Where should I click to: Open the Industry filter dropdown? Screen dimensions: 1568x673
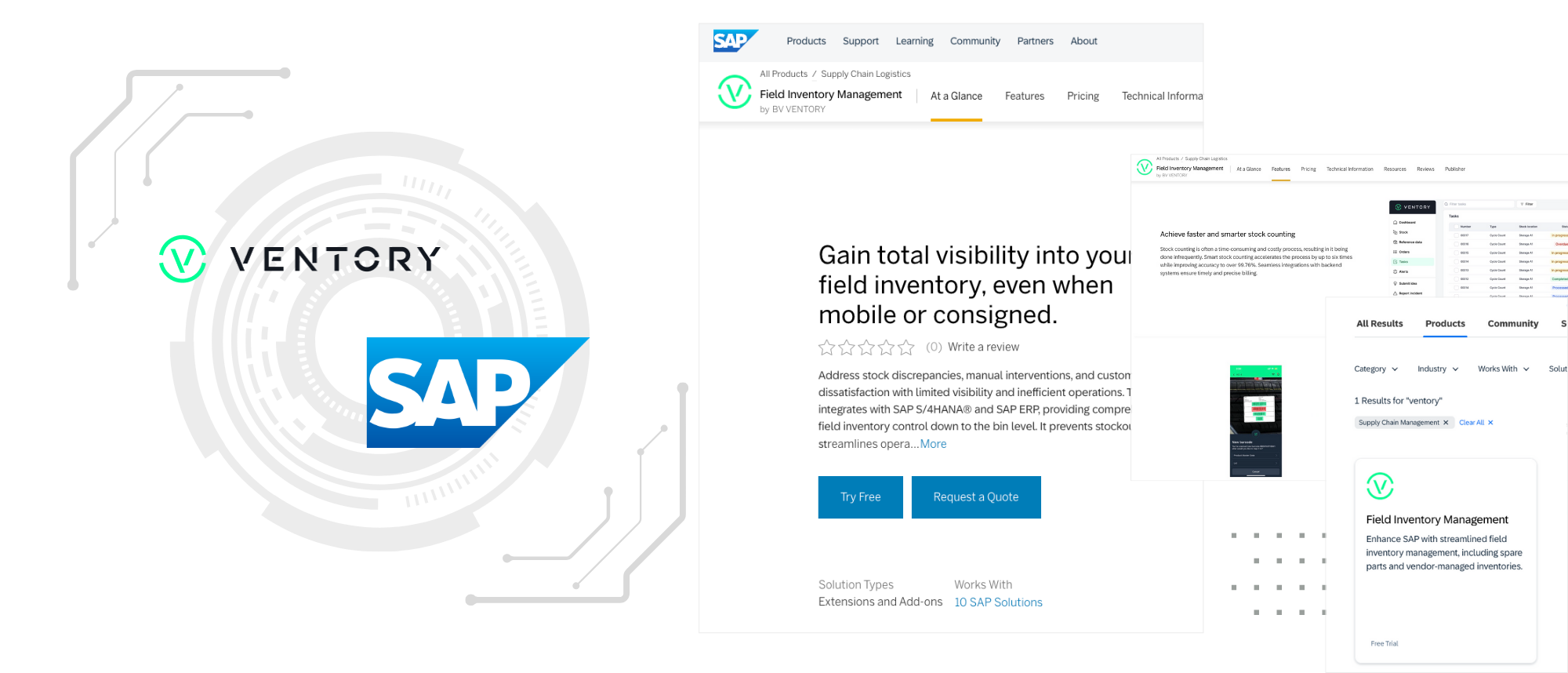[x=1437, y=369]
